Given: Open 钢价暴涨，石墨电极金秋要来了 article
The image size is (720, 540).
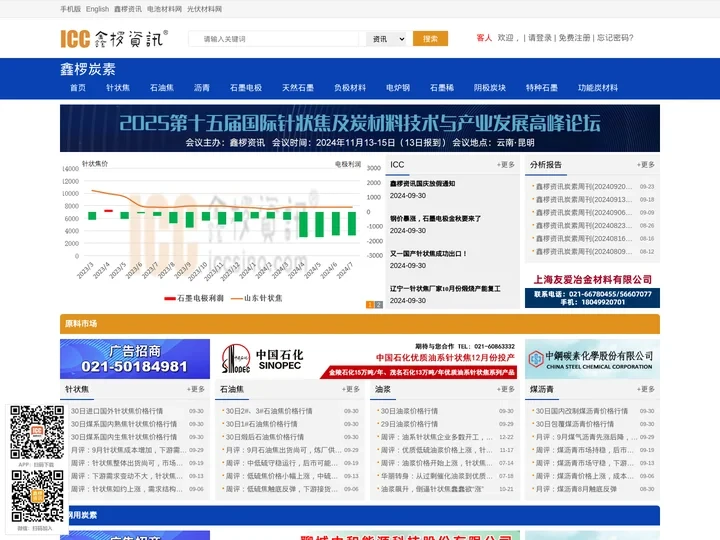Looking at the screenshot, I should (435, 219).
